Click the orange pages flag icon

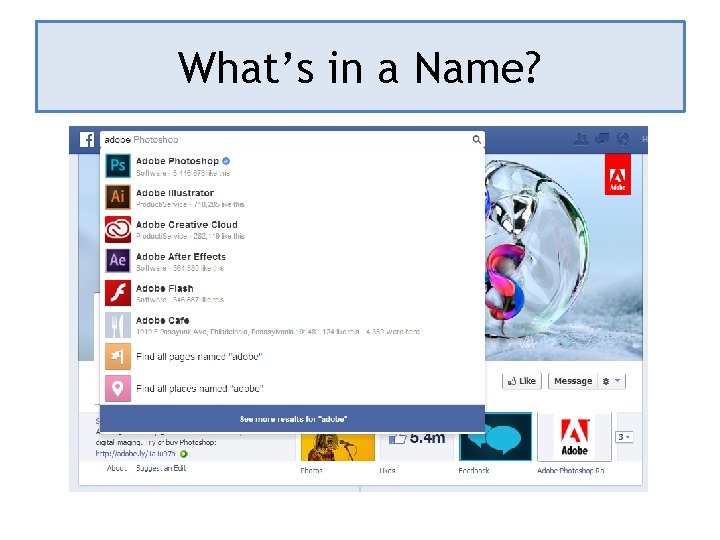pos(118,356)
